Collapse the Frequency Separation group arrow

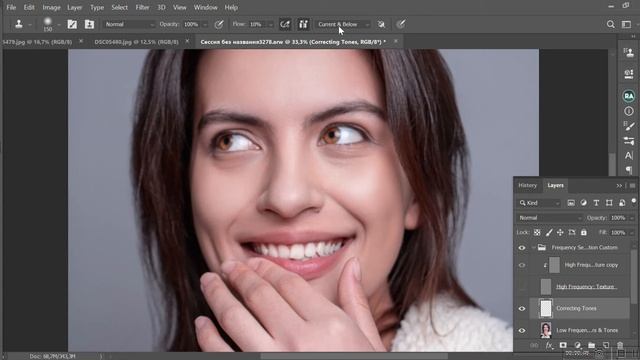[533, 248]
